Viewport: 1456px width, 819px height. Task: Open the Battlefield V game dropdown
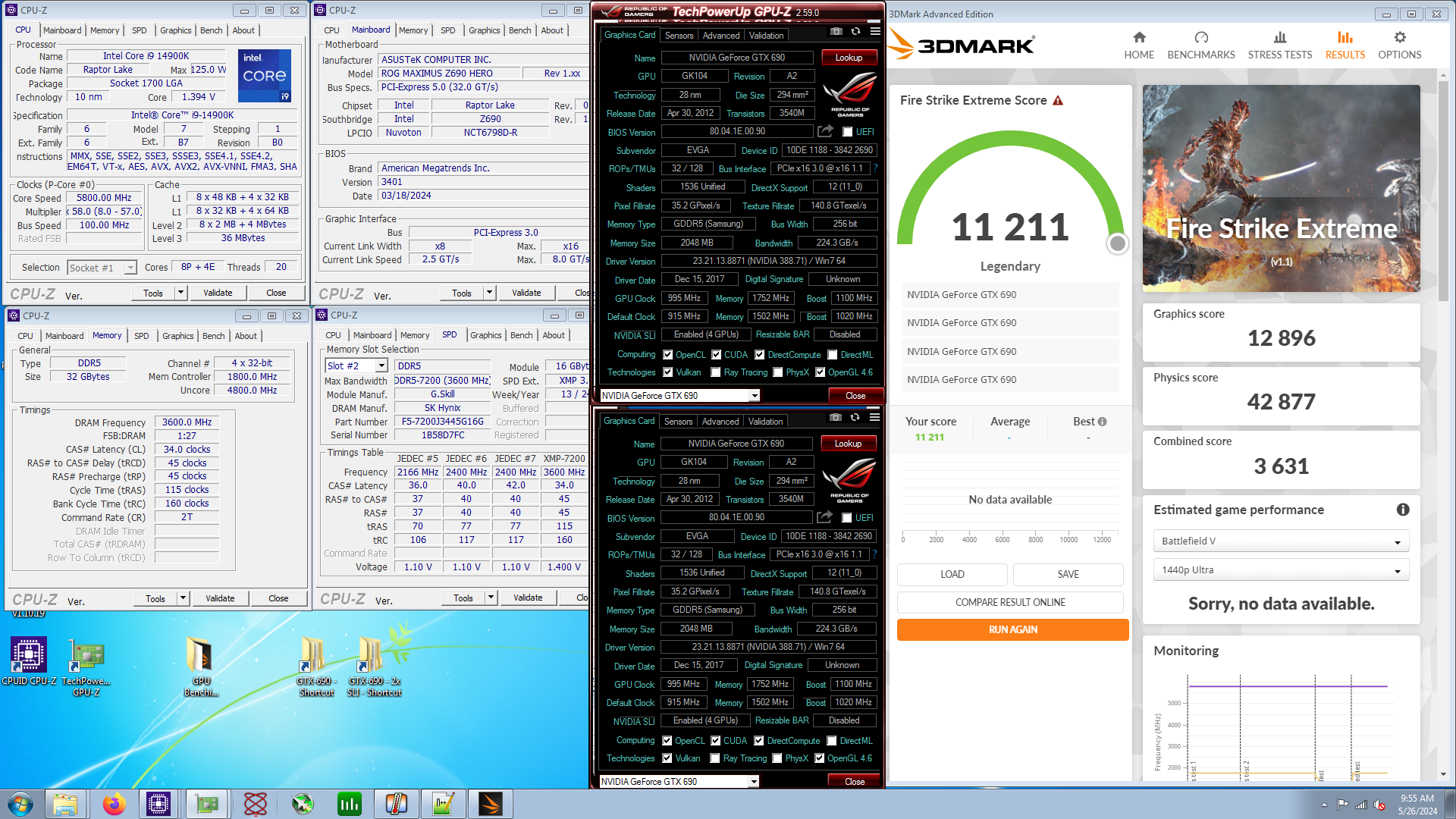[1281, 541]
